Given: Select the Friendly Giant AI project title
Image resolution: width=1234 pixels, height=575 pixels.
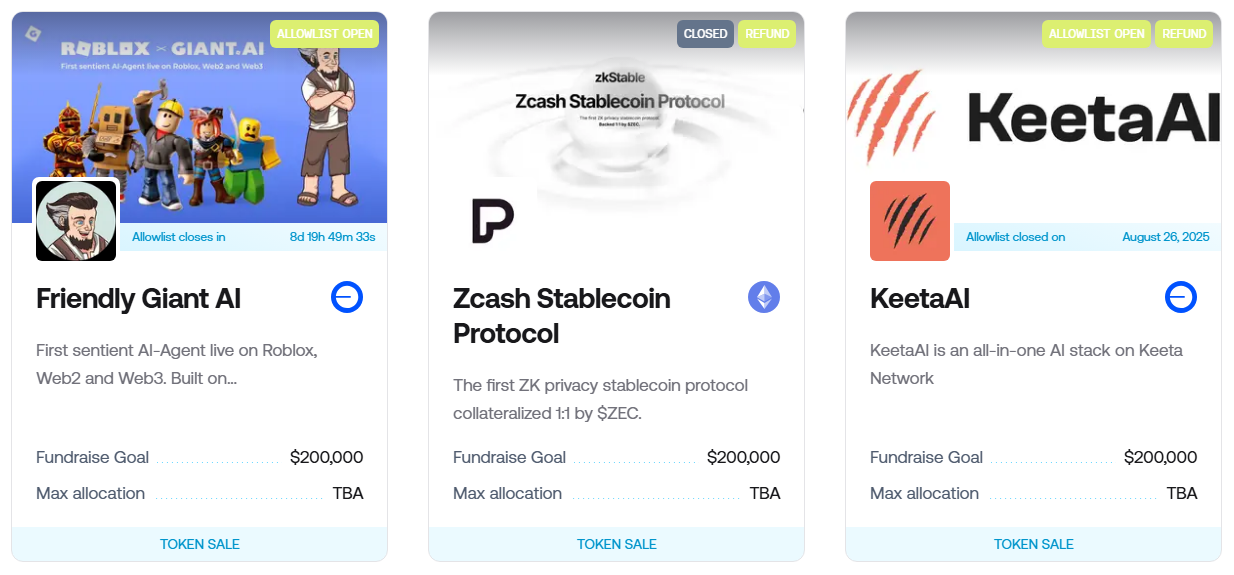Looking at the screenshot, I should click(x=138, y=298).
